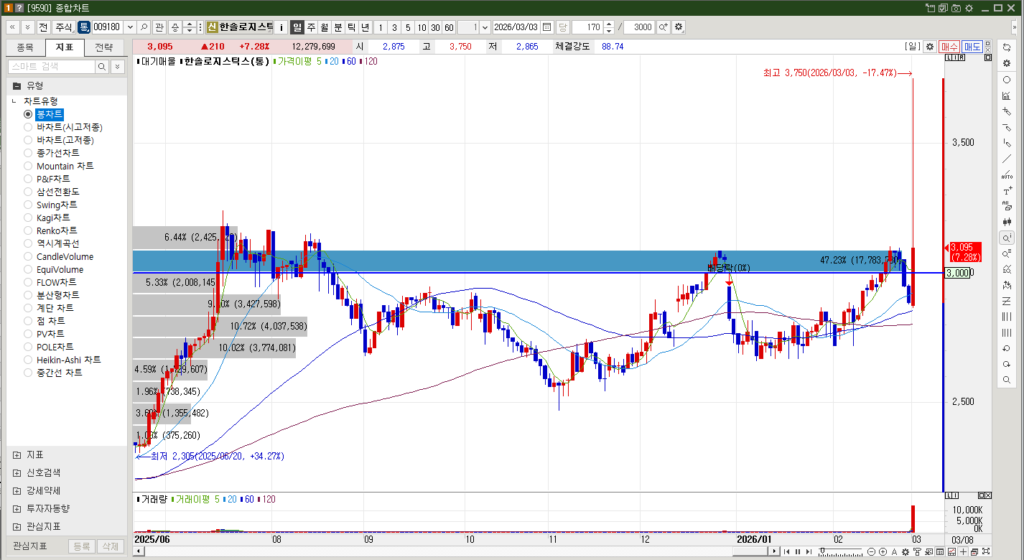1024x560 pixels.
Task: Click the chart zoom slider at bottom
Action: (820, 552)
